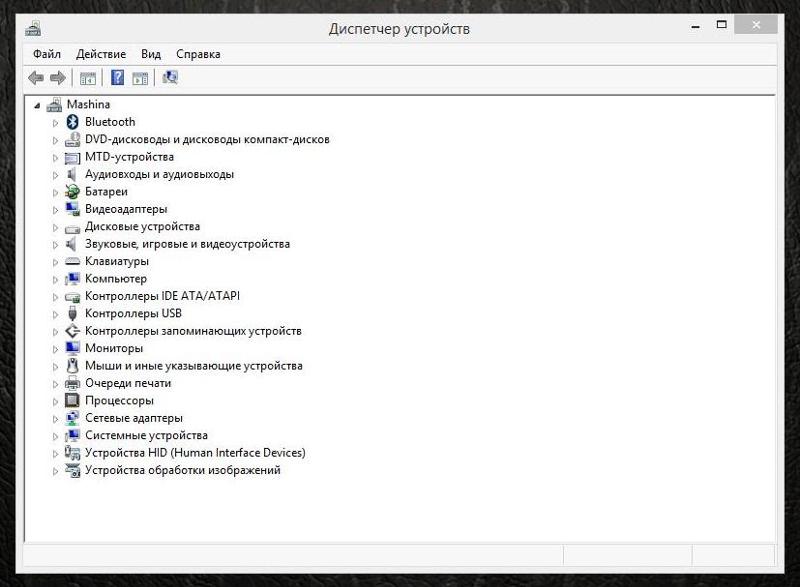Open the Действие menu

101,54
